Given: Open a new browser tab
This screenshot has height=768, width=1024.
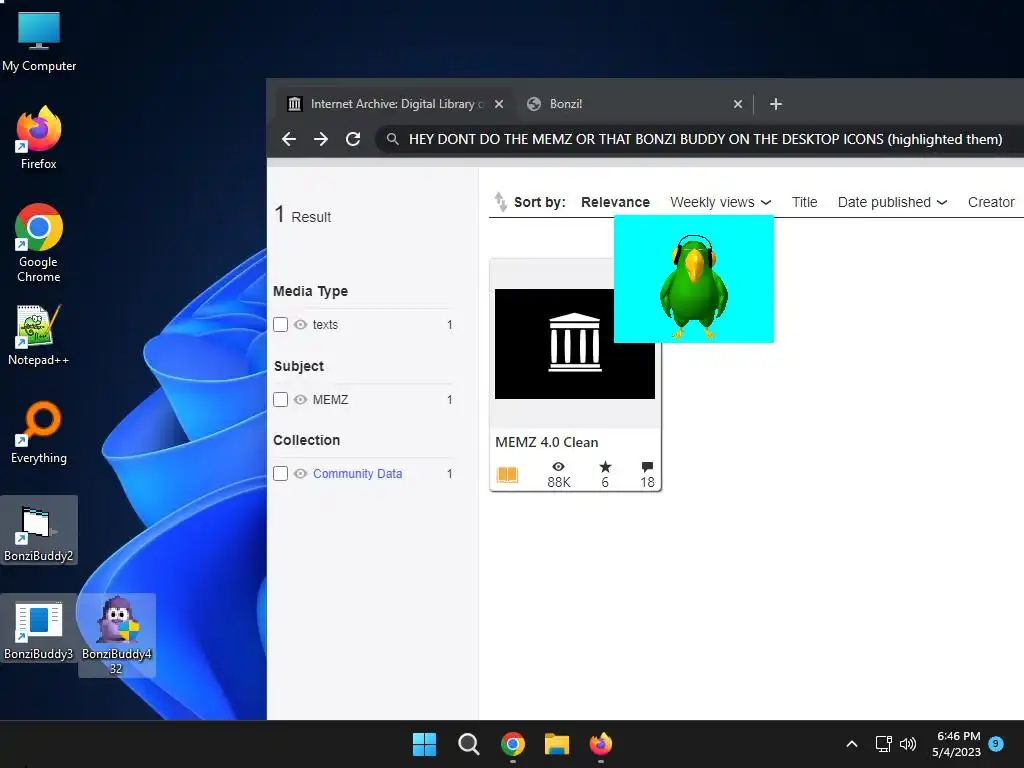Looking at the screenshot, I should [x=775, y=104].
